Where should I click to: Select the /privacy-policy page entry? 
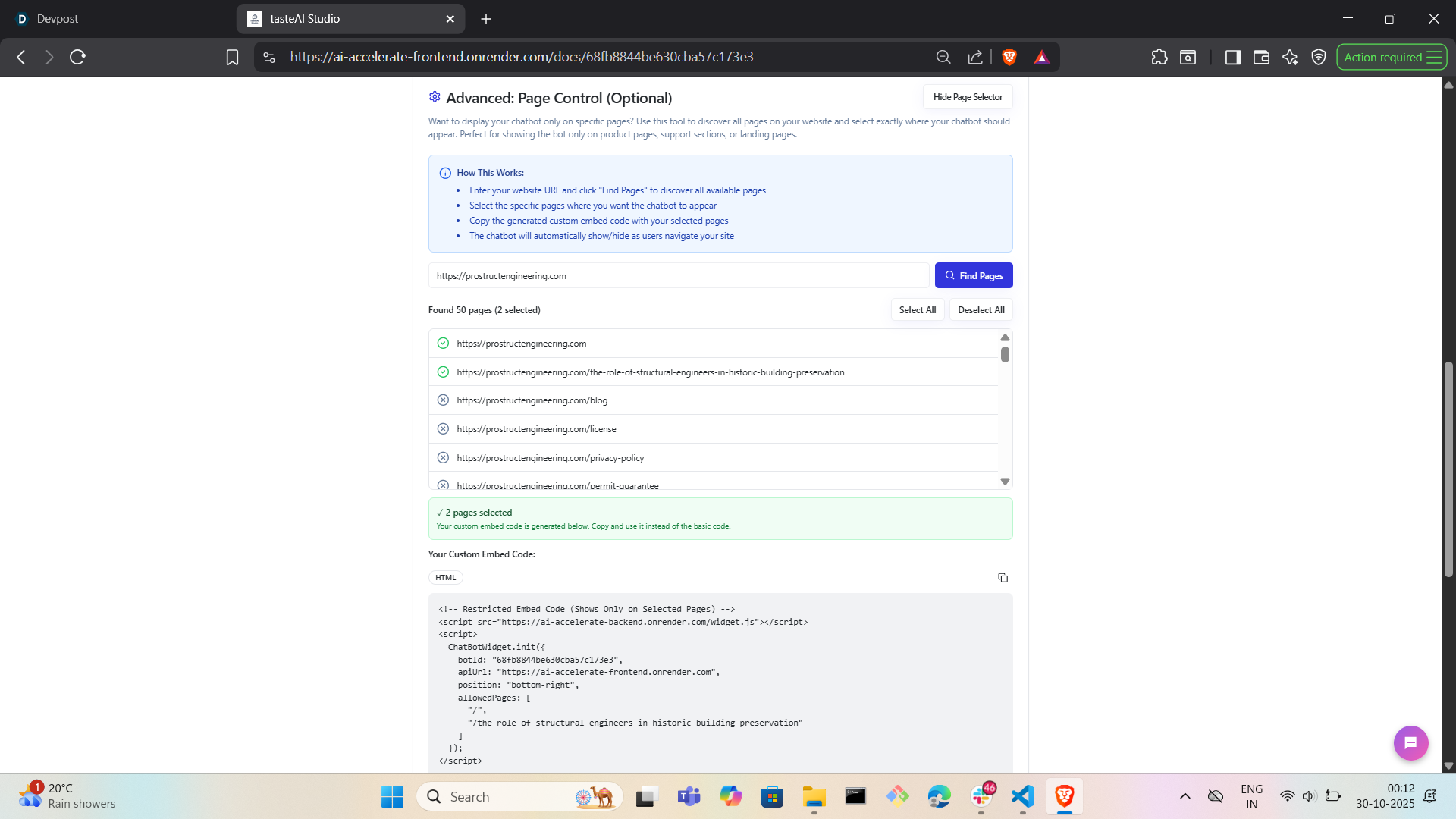point(550,458)
